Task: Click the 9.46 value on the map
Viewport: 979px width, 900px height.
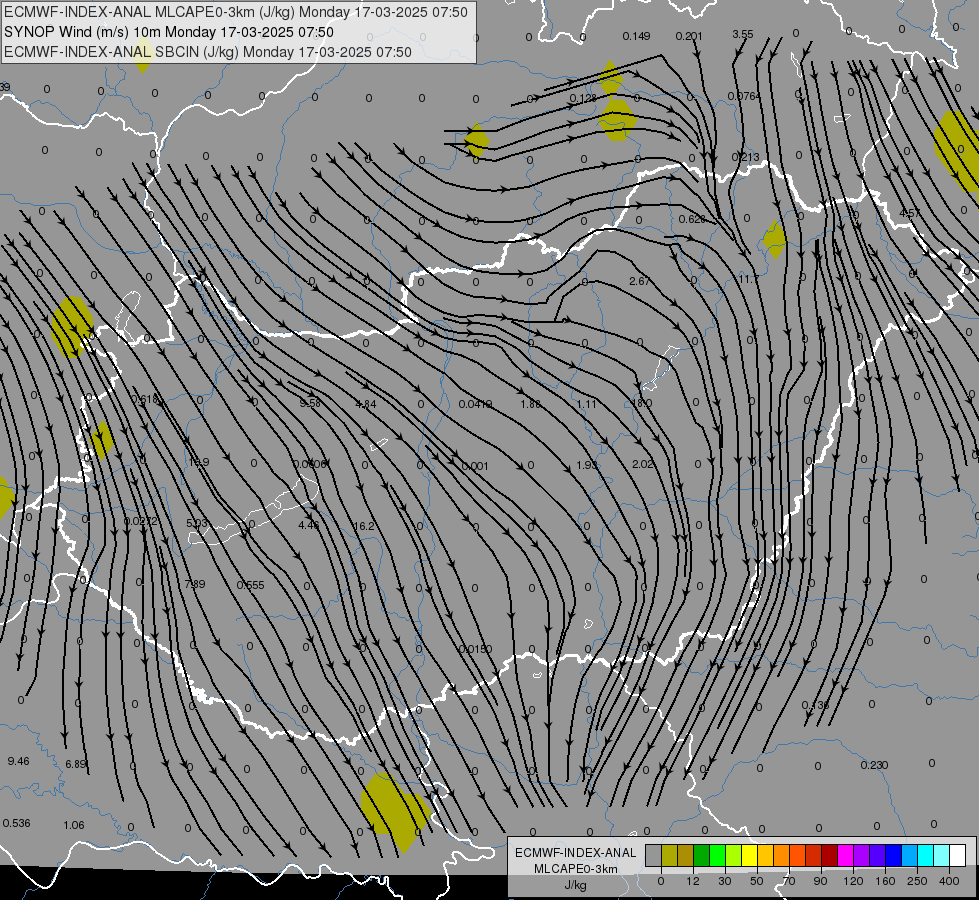Action: tap(18, 761)
